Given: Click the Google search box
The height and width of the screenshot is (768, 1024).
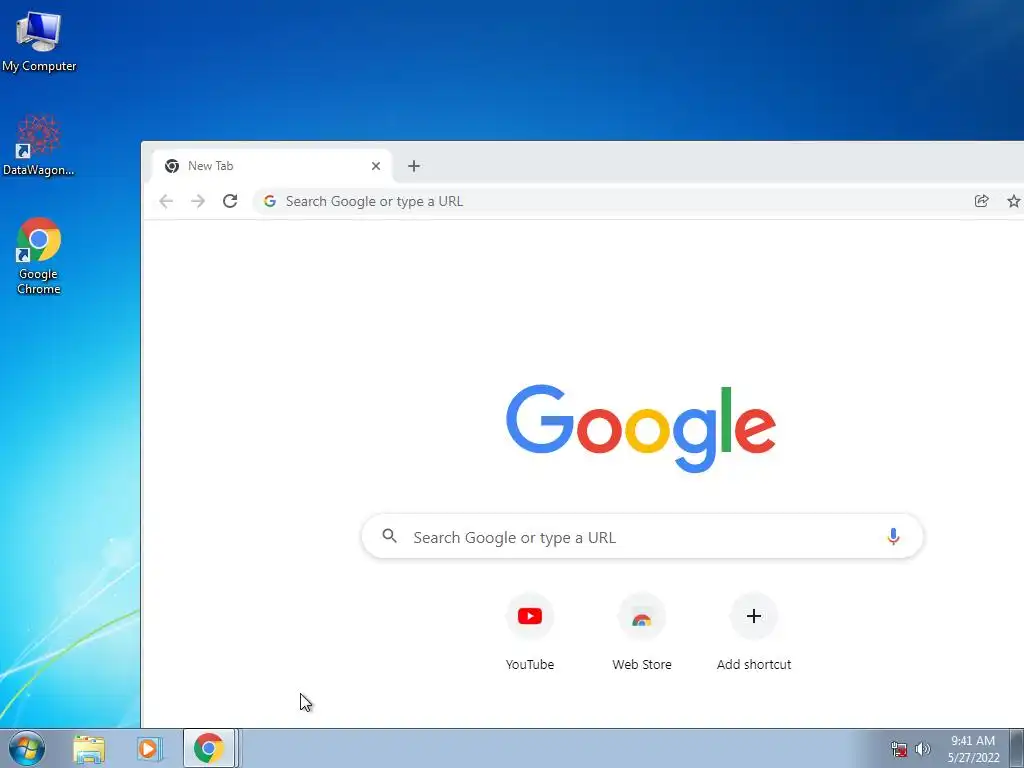Looking at the screenshot, I should click(642, 537).
